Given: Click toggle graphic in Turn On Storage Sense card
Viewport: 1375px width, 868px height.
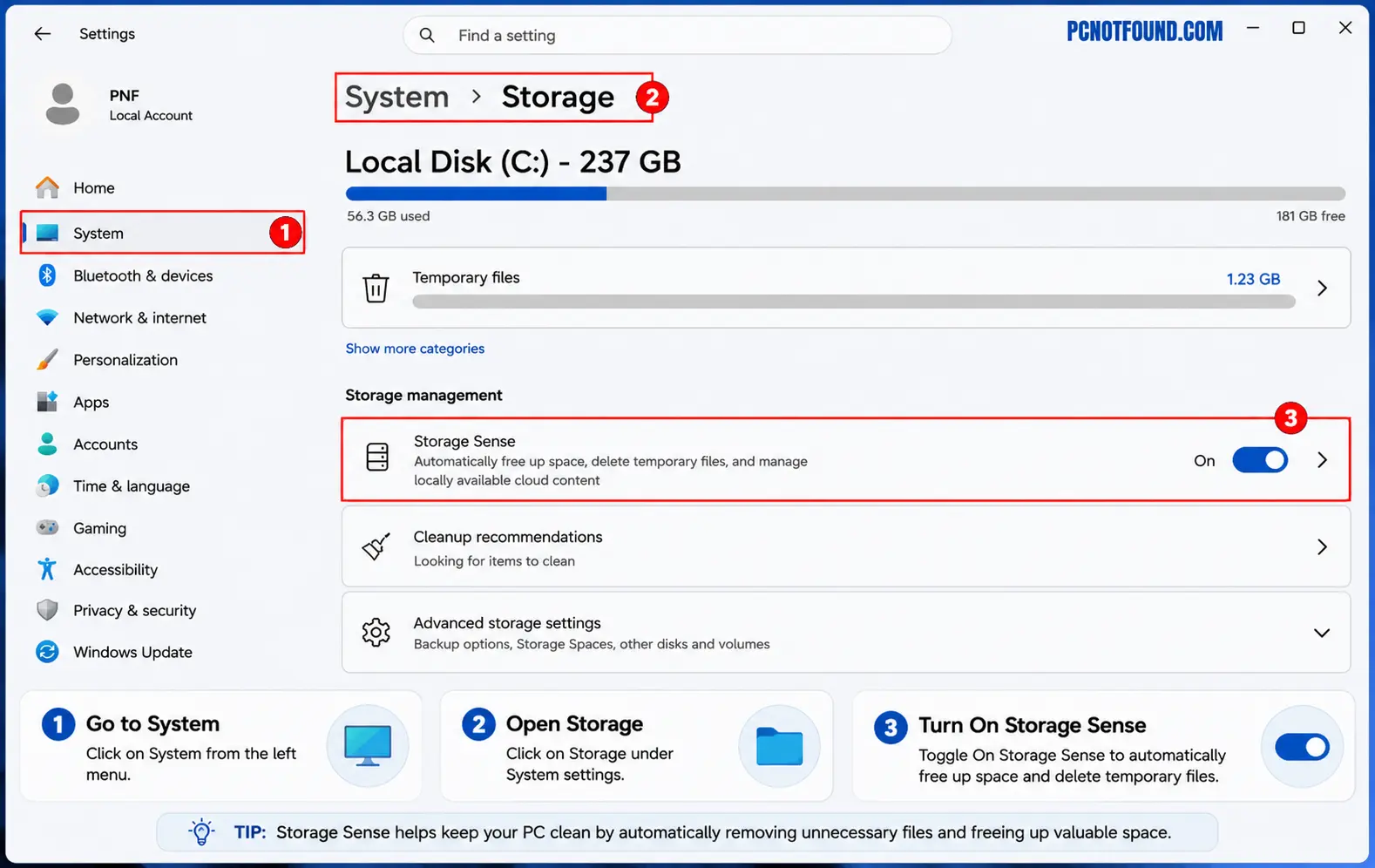Looking at the screenshot, I should coord(1302,747).
